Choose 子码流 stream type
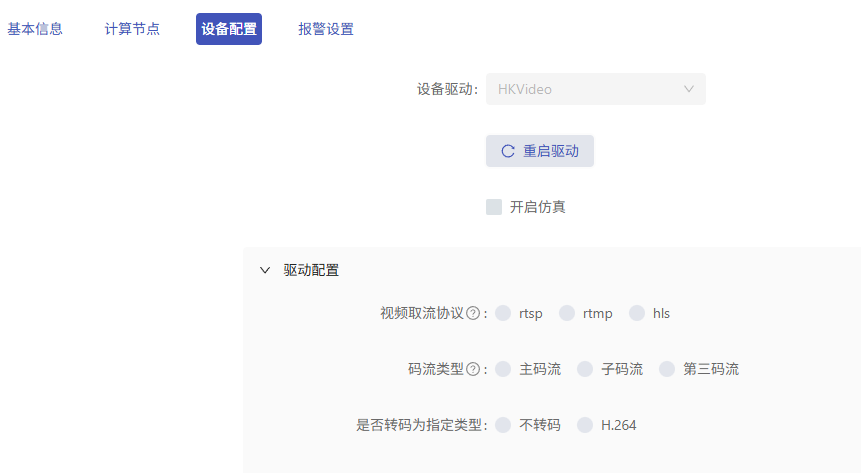 pyautogui.click(x=585, y=369)
